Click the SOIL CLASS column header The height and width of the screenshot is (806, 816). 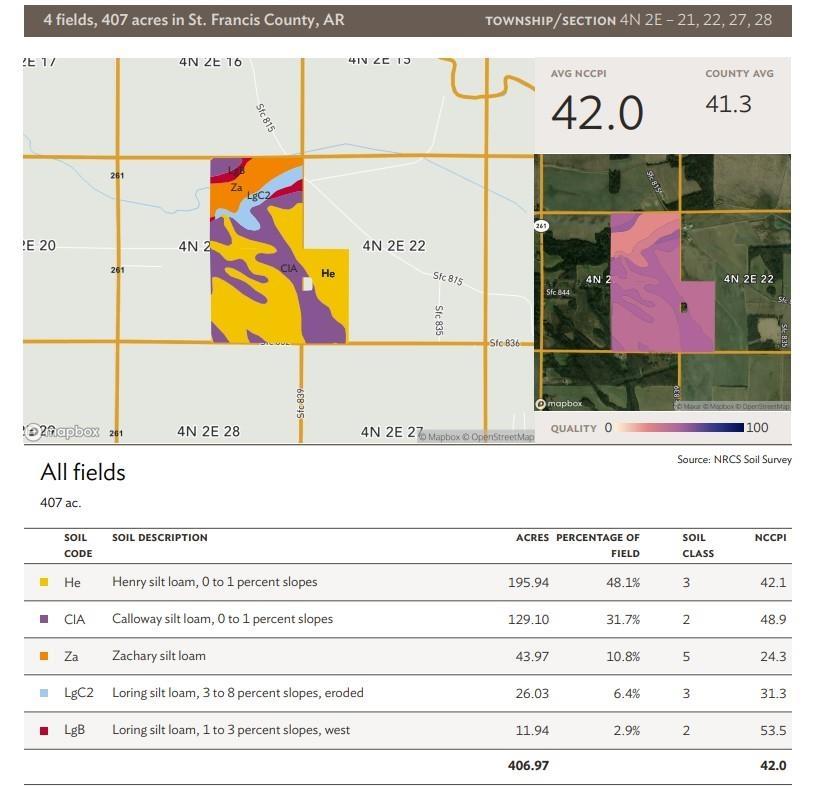tap(698, 545)
